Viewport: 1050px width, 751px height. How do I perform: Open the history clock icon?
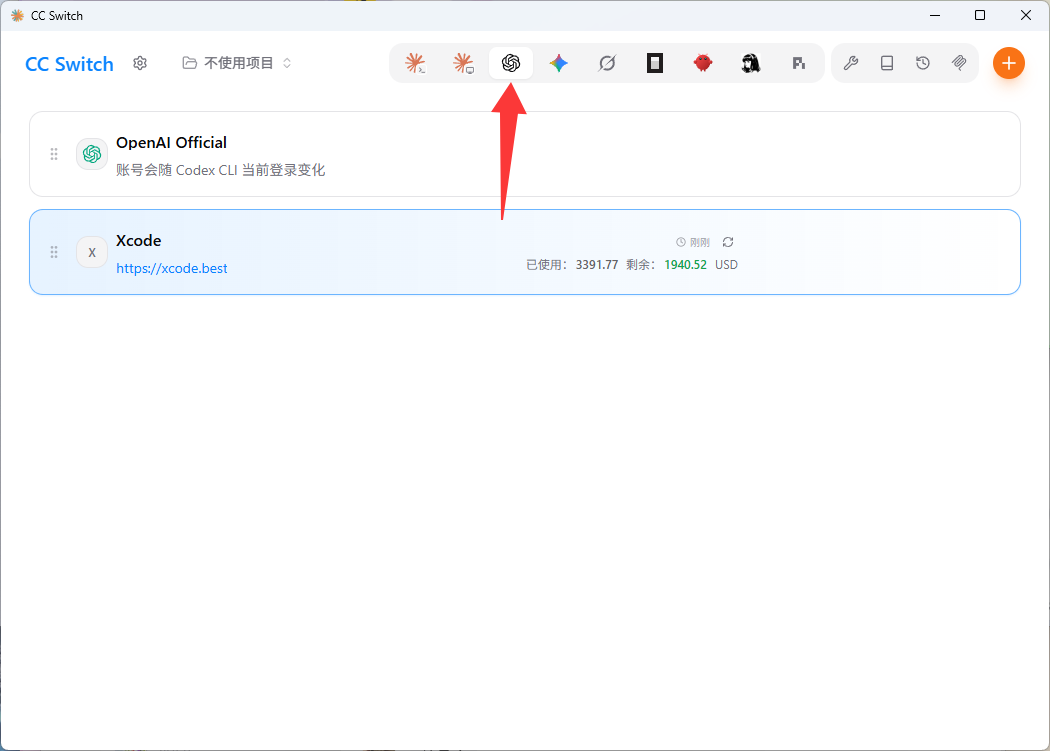[923, 64]
